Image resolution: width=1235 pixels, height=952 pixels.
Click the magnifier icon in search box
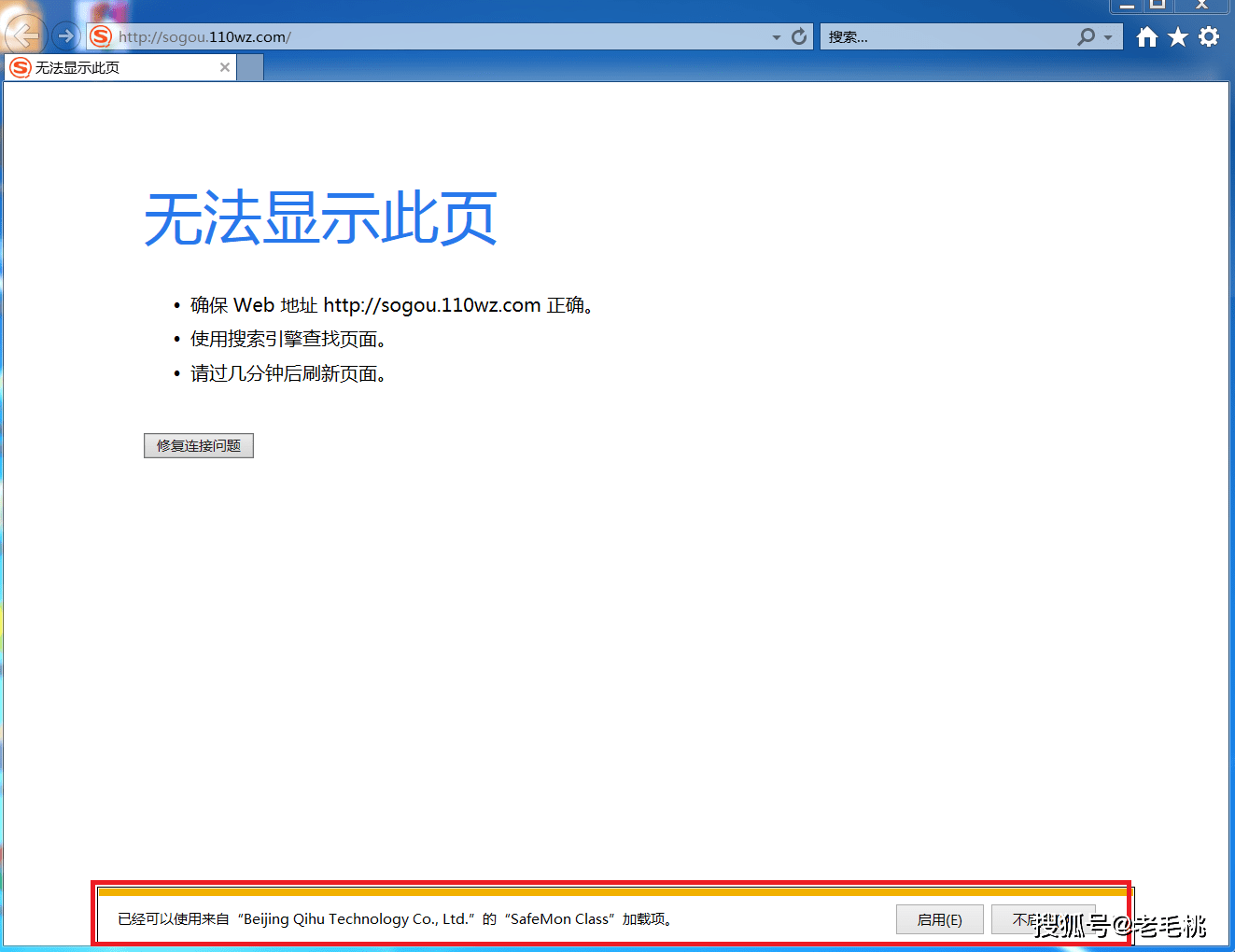tap(1086, 36)
